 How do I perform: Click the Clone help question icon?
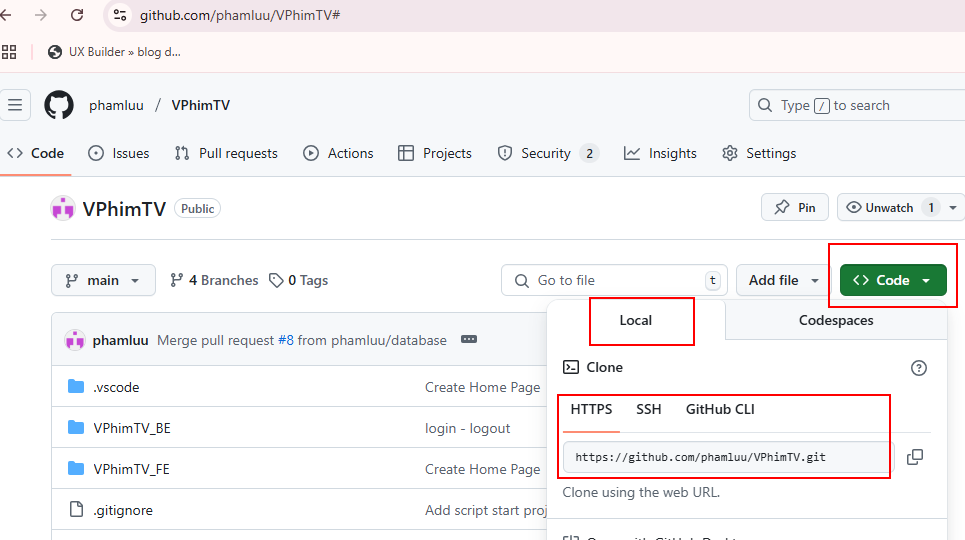(x=918, y=368)
